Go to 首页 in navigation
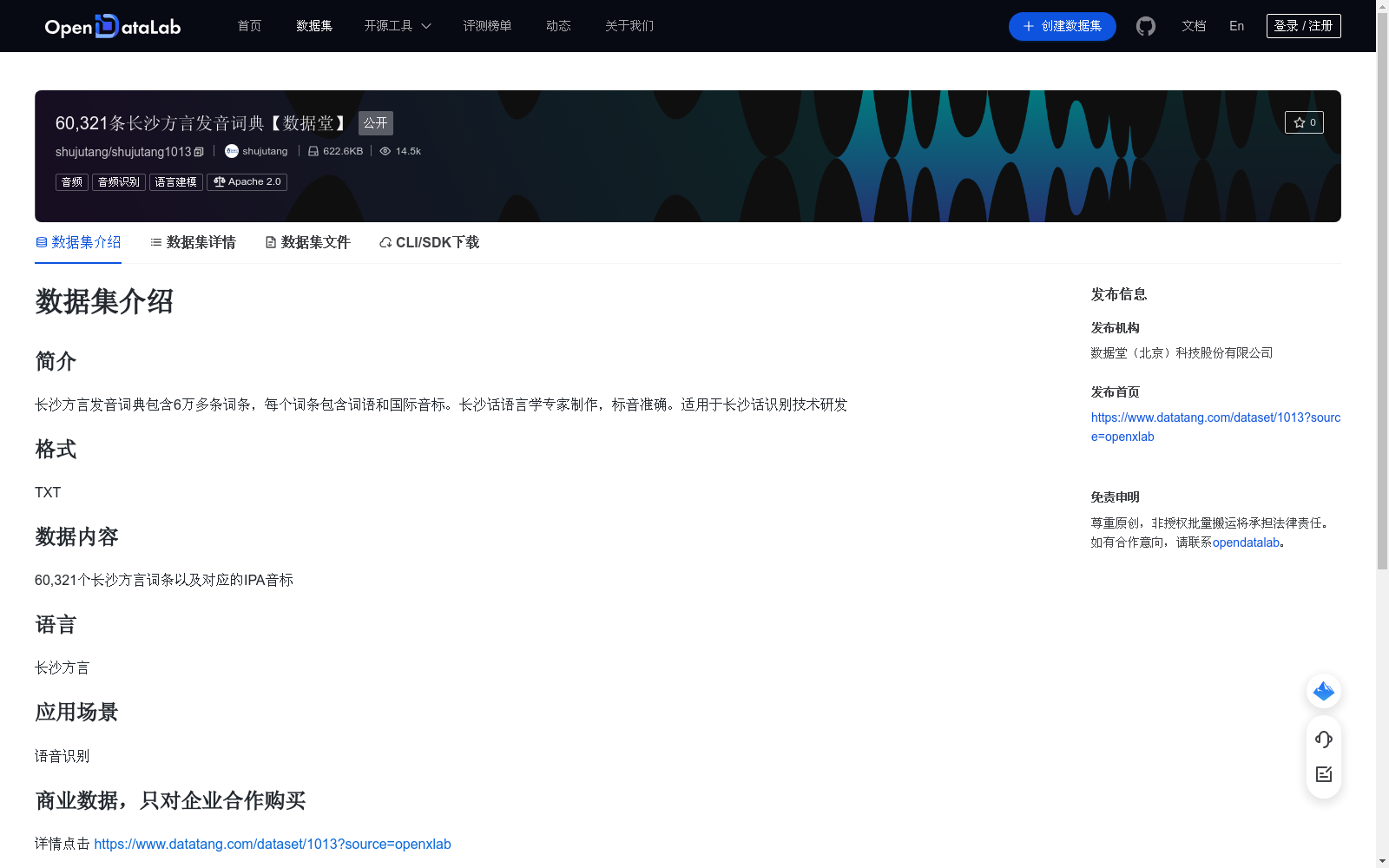Viewport: 1389px width, 868px height. coord(249,26)
